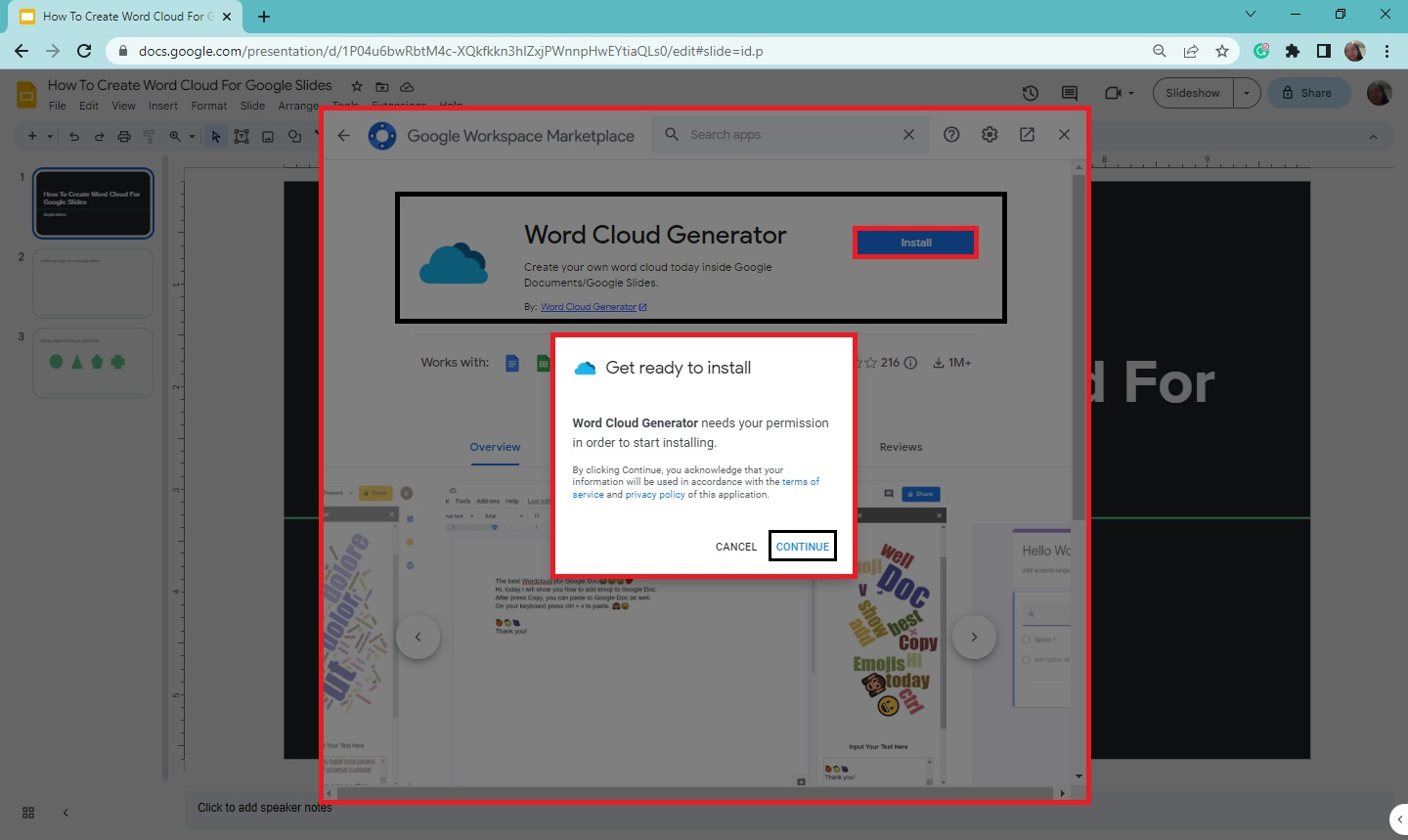The width and height of the screenshot is (1408, 840).
Task: Go back in the Marketplace dialog
Action: coord(344,135)
